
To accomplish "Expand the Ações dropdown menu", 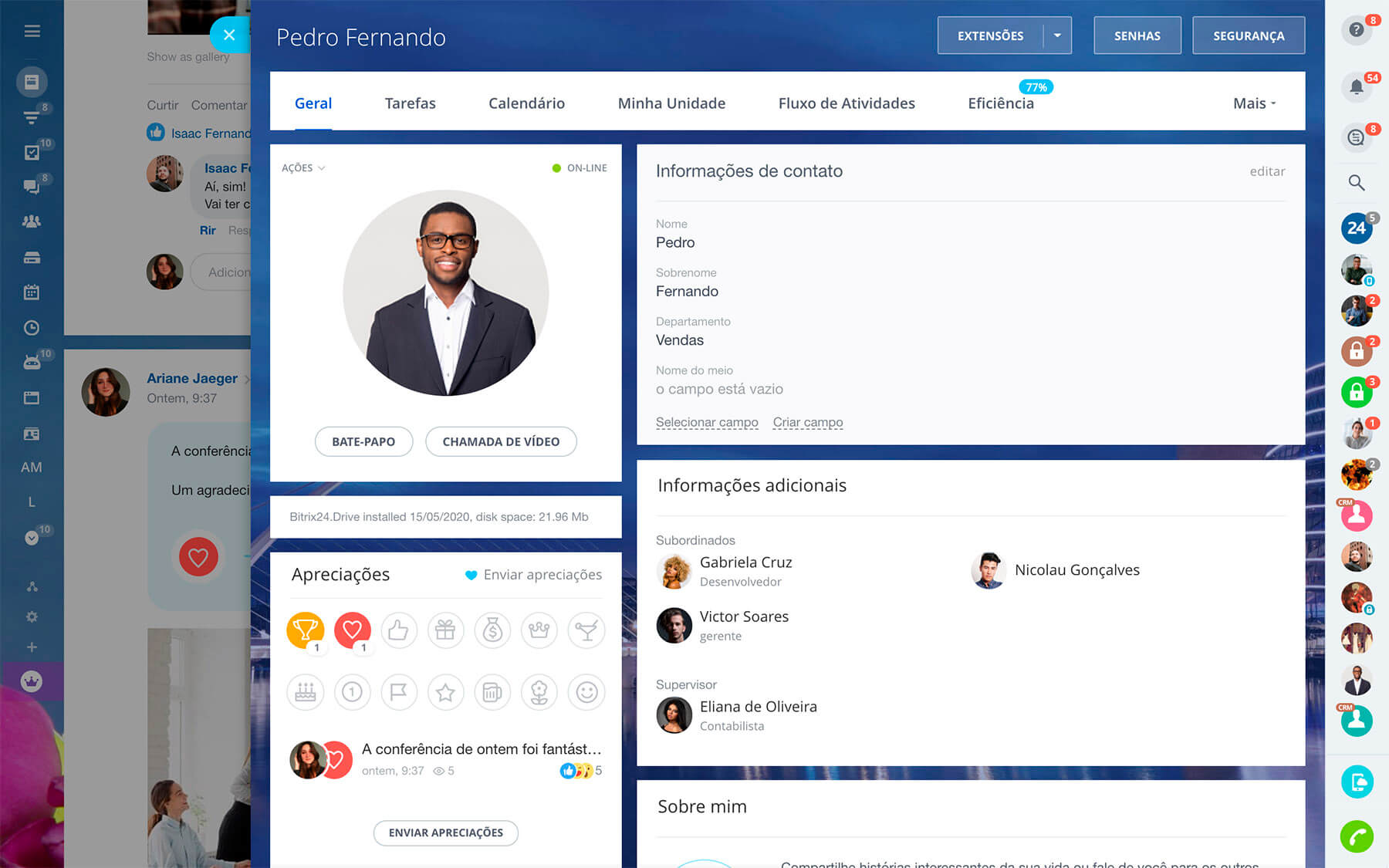I will point(303,168).
